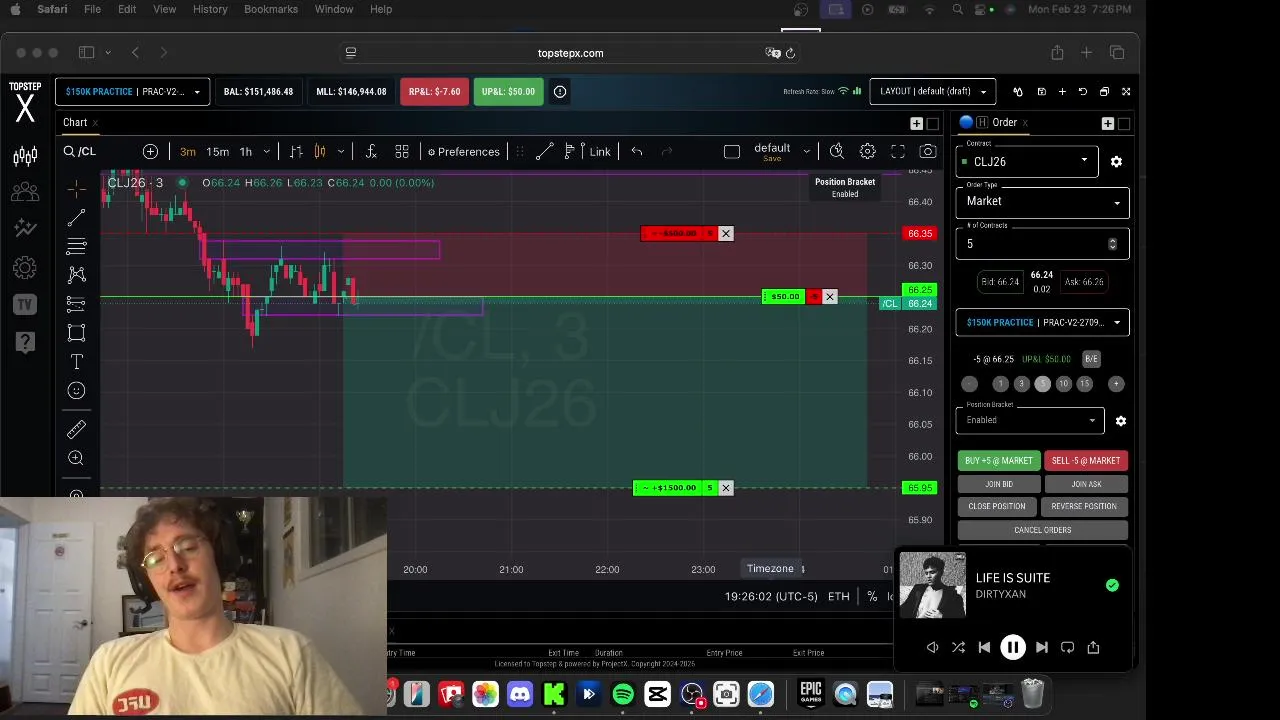This screenshot has width=1280, height=720.
Task: Select the crosshair cursor tool
Action: pos(76,189)
